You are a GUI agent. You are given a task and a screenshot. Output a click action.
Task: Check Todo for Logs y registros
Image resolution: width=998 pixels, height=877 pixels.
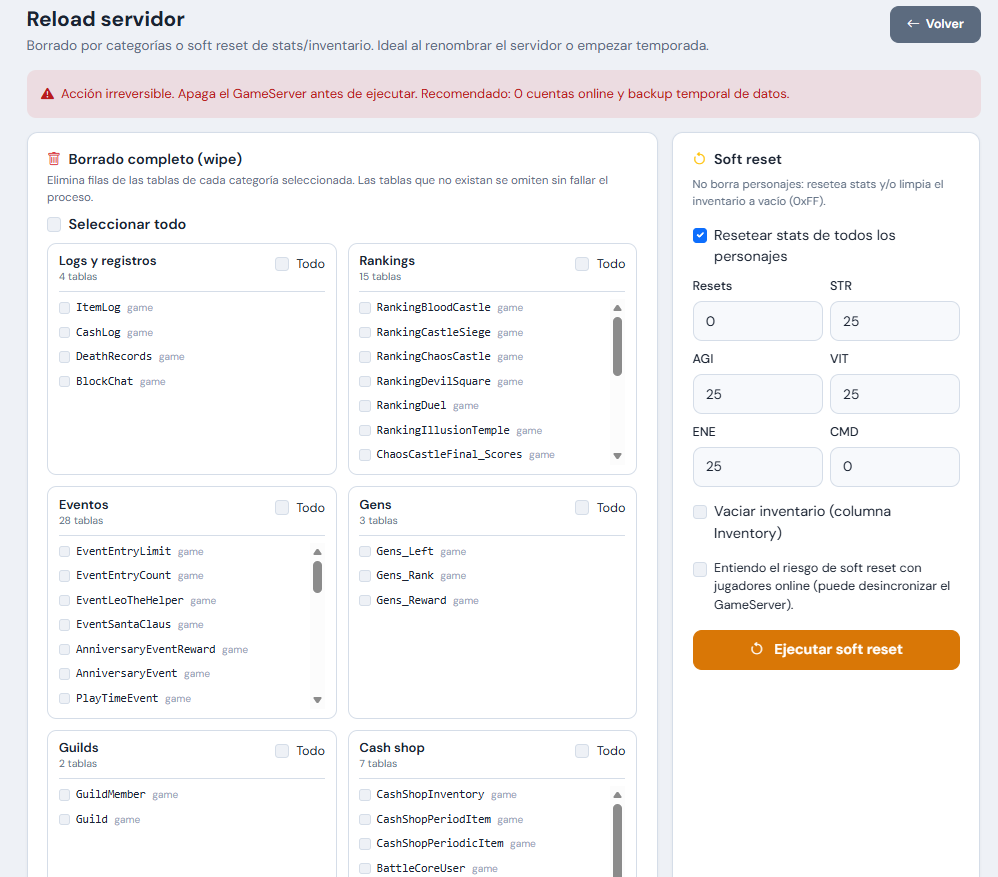(282, 263)
